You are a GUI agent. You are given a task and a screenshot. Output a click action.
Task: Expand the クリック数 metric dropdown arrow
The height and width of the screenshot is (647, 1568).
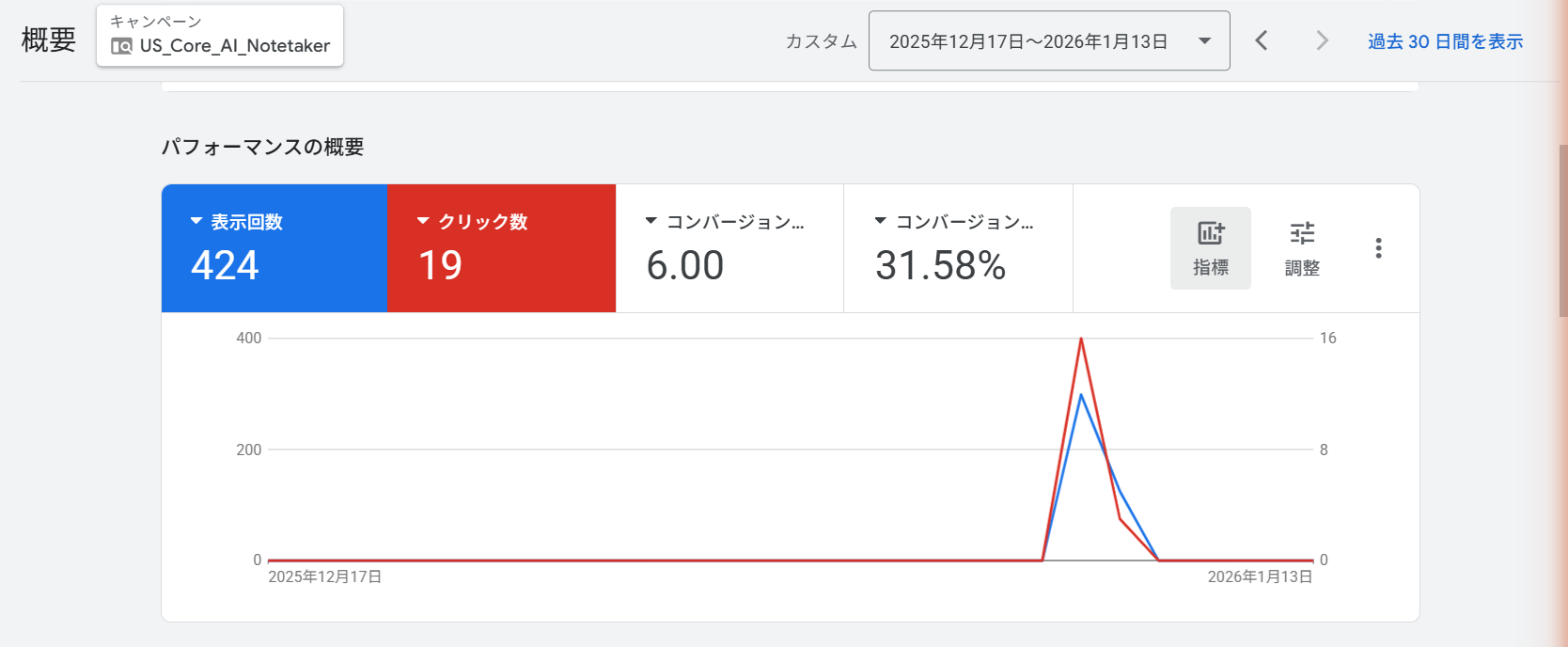tap(423, 221)
